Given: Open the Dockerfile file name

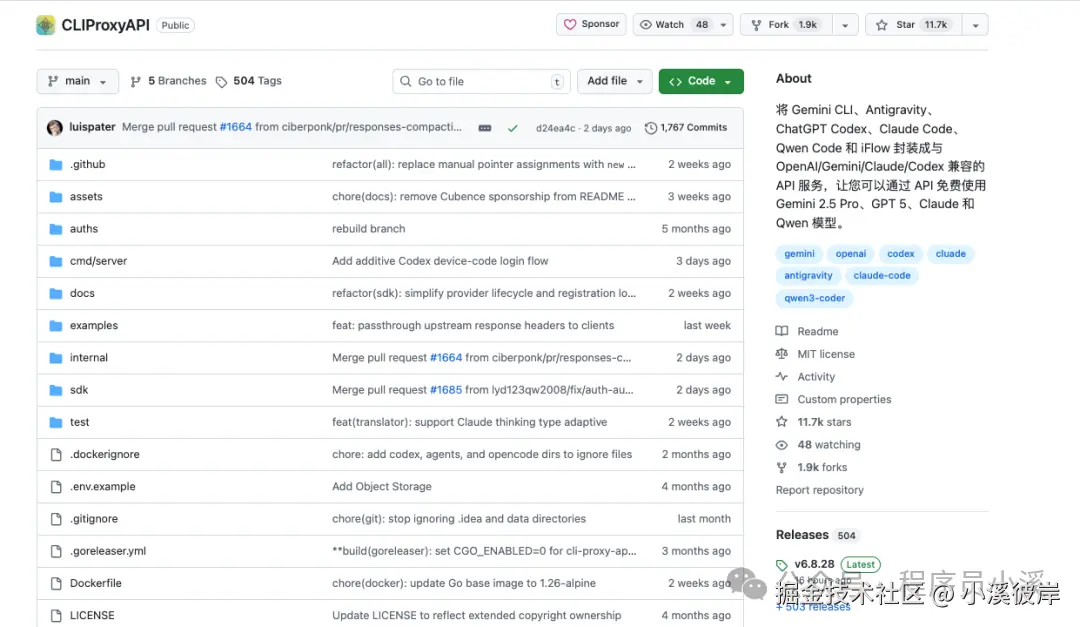Looking at the screenshot, I should point(96,584).
